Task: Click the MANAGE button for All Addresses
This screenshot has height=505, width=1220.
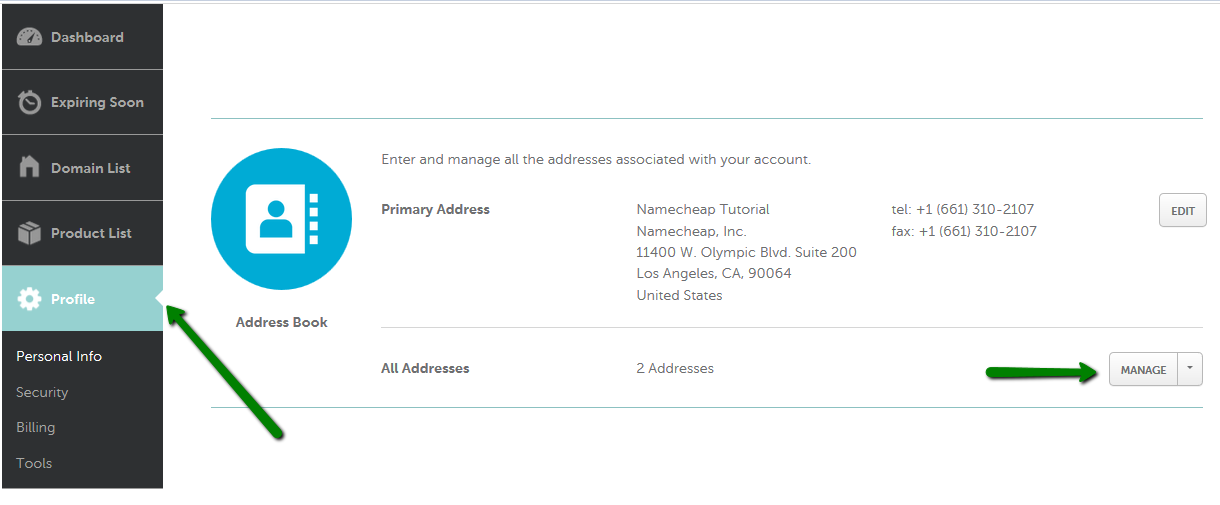Action: (x=1143, y=369)
